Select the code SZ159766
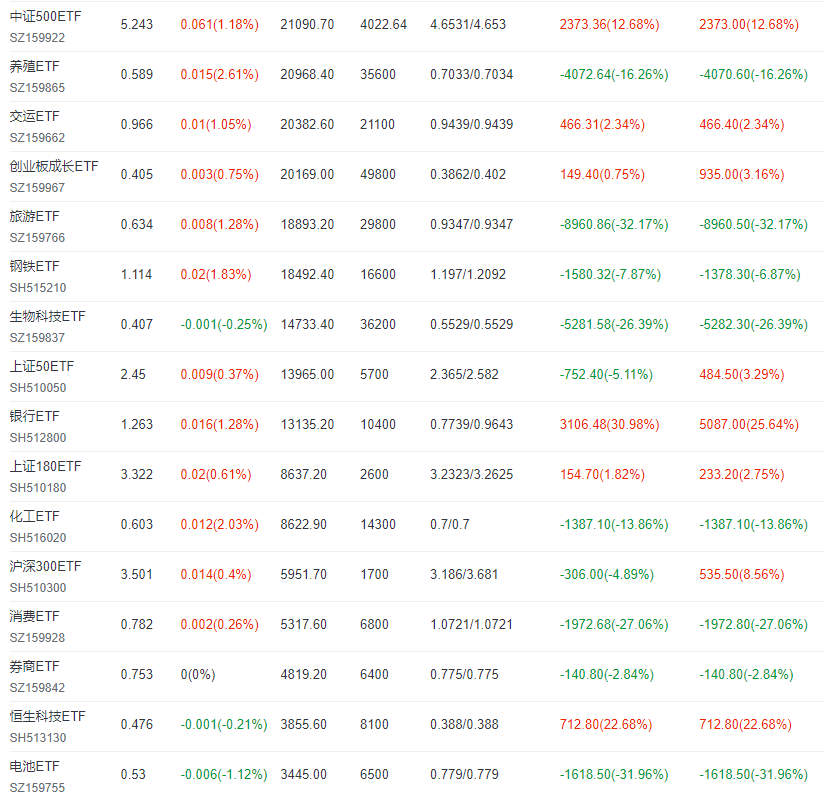The image size is (825, 800). pyautogui.click(x=37, y=238)
